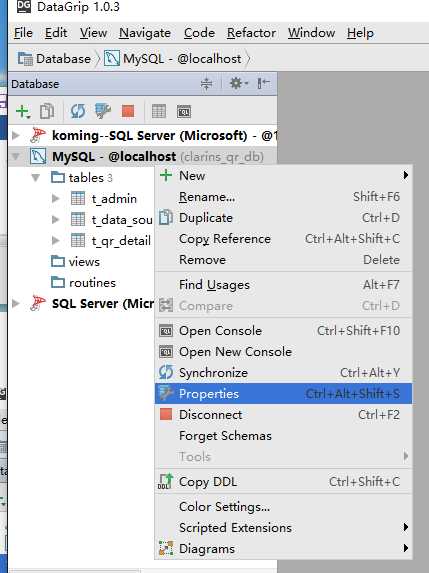Click the Disconnect menu entry
Screen dimensions: 429x573
pyautogui.click(x=283, y=414)
